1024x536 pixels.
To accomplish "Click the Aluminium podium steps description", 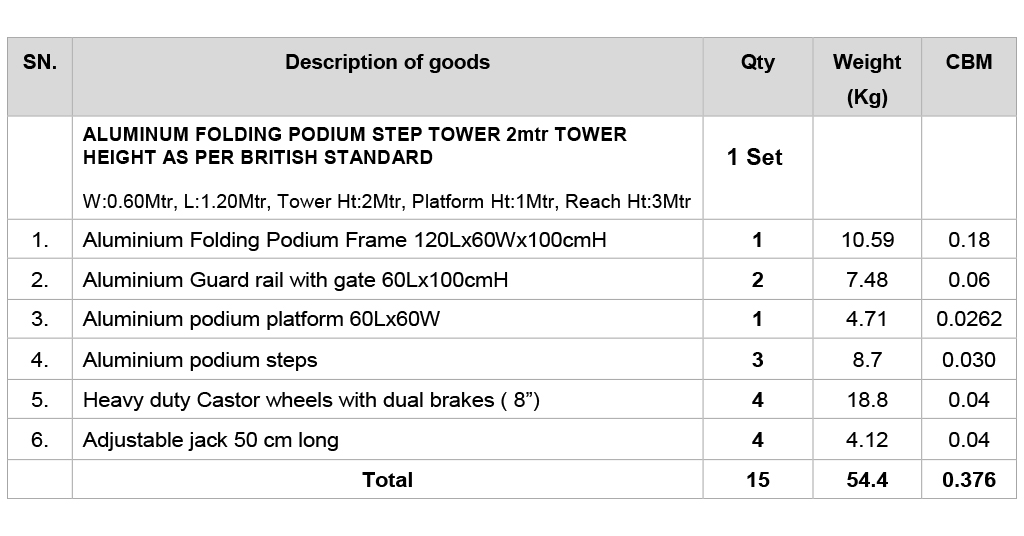I will (200, 360).
